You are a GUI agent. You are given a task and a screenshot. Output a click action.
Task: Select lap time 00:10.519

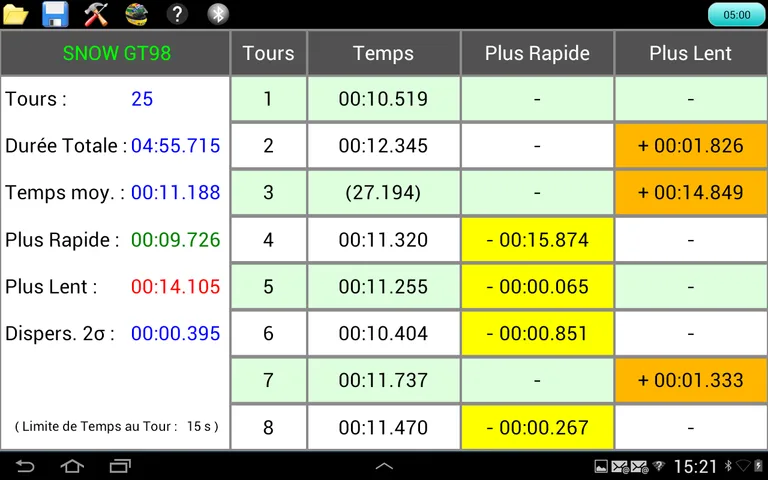pyautogui.click(x=384, y=99)
